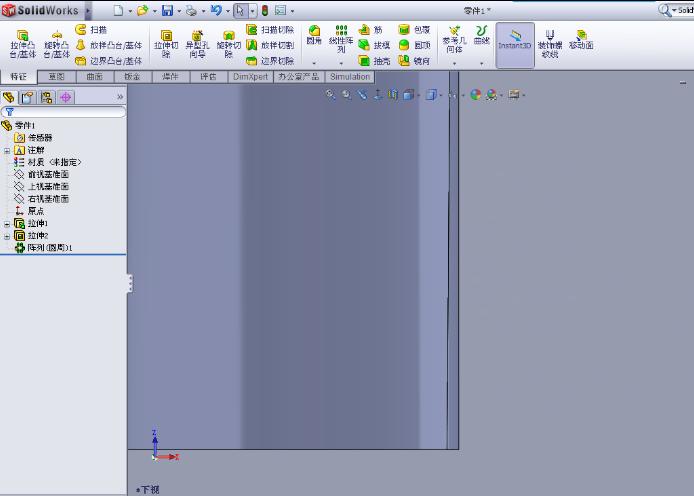The height and width of the screenshot is (496, 694).
Task: Switch to the 评估 evaluate tab
Action: (208, 77)
